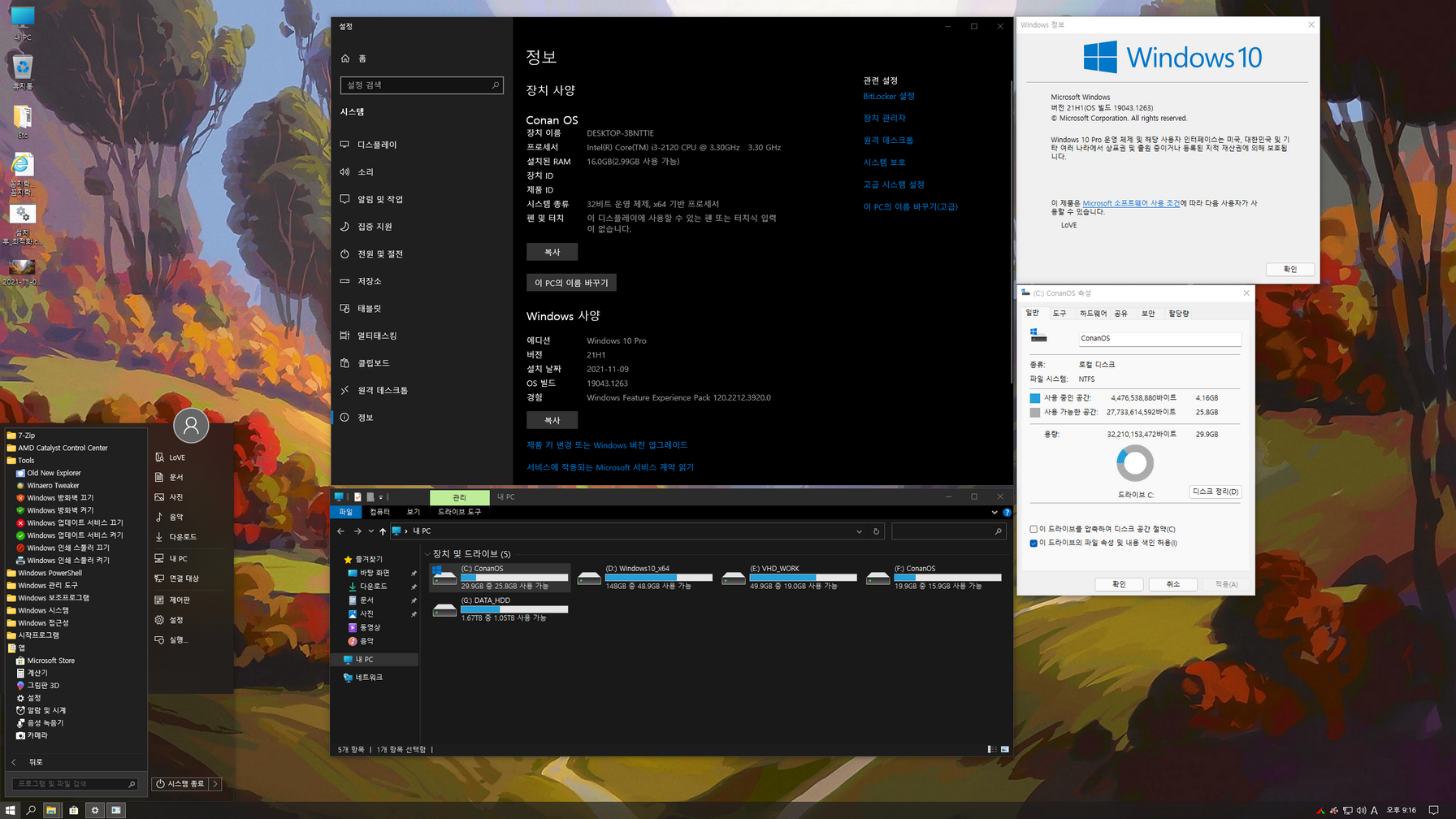Open 멀티태스킹 settings page

coord(377,336)
